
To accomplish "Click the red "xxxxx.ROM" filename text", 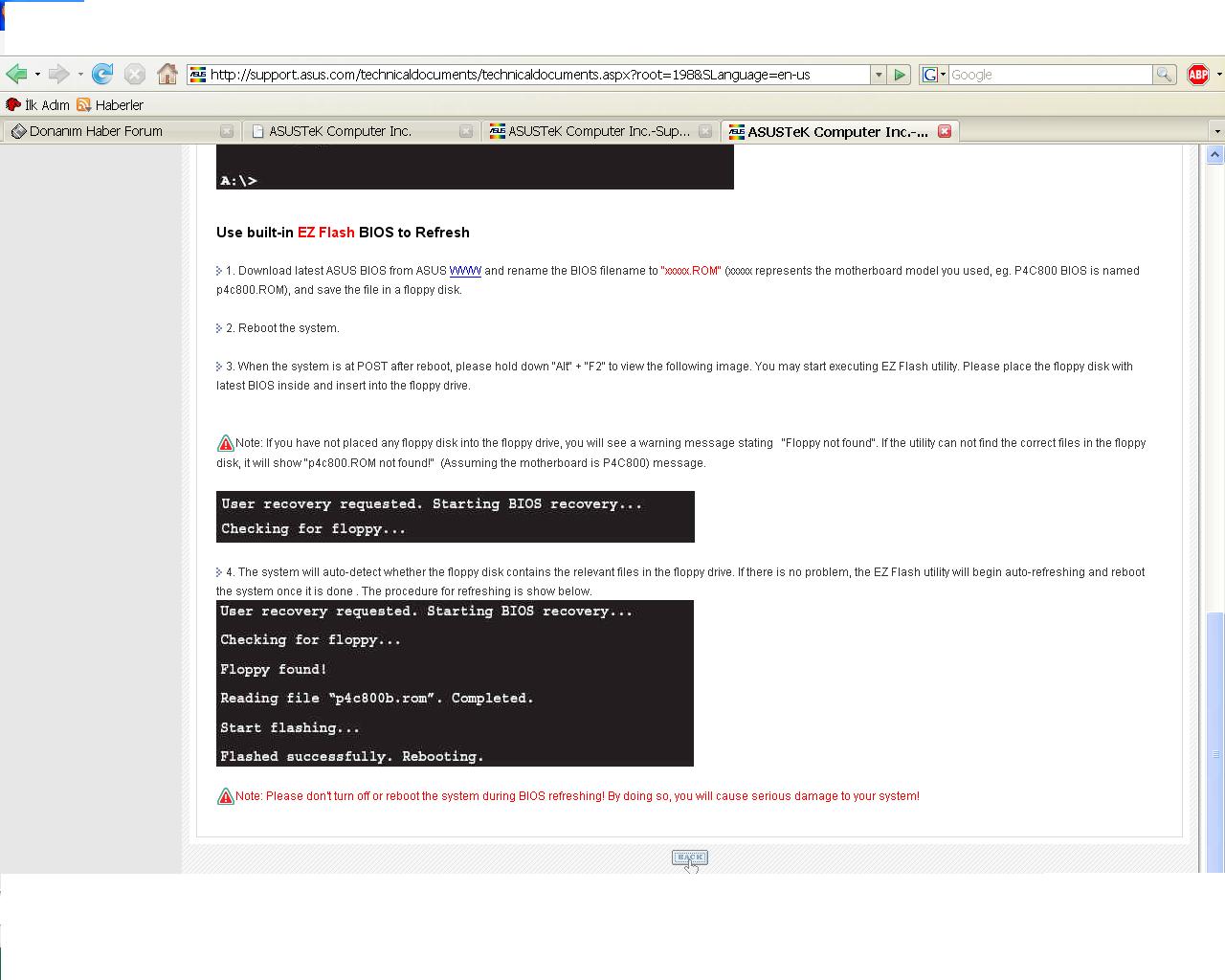I will pyautogui.click(x=691, y=271).
